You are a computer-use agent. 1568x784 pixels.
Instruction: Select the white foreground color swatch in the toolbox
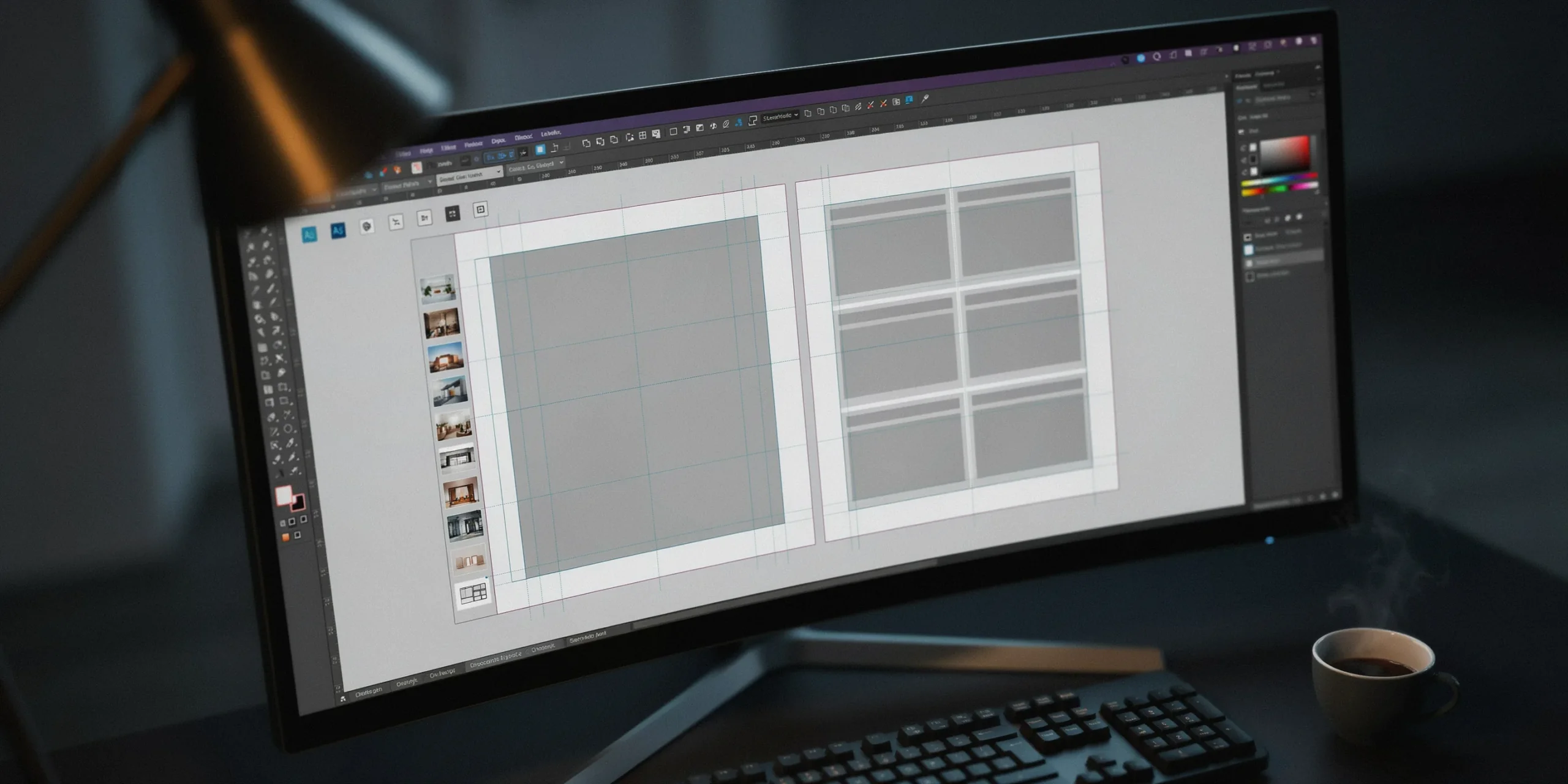click(284, 495)
